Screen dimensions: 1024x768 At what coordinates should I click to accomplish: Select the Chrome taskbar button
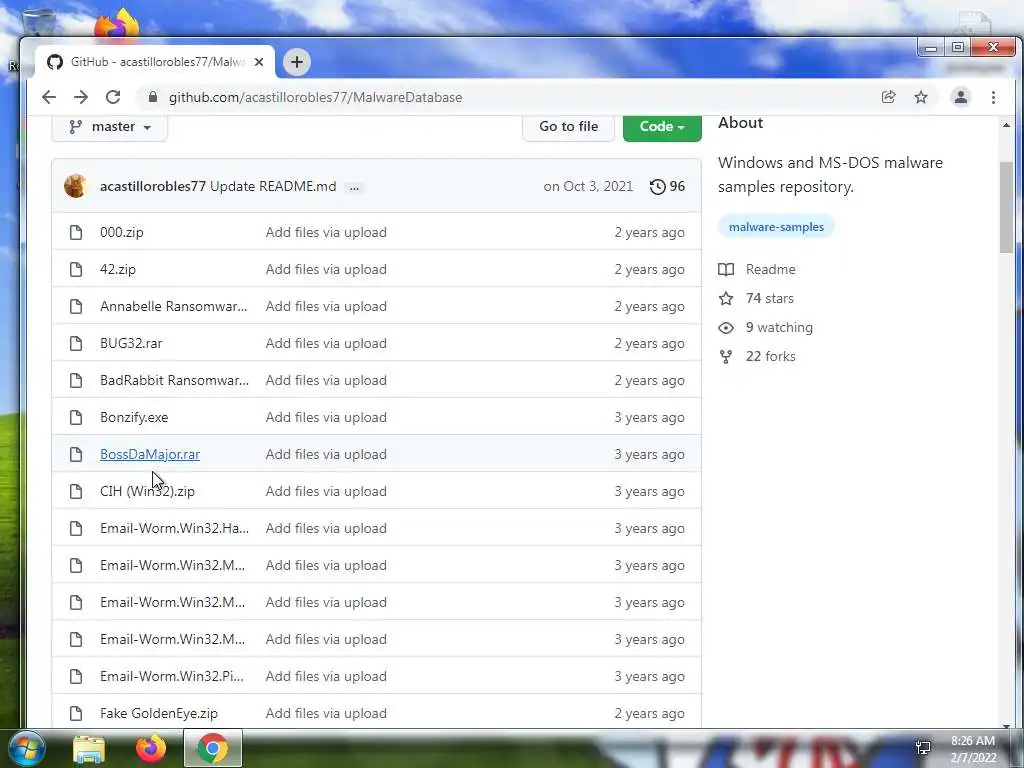(x=213, y=748)
